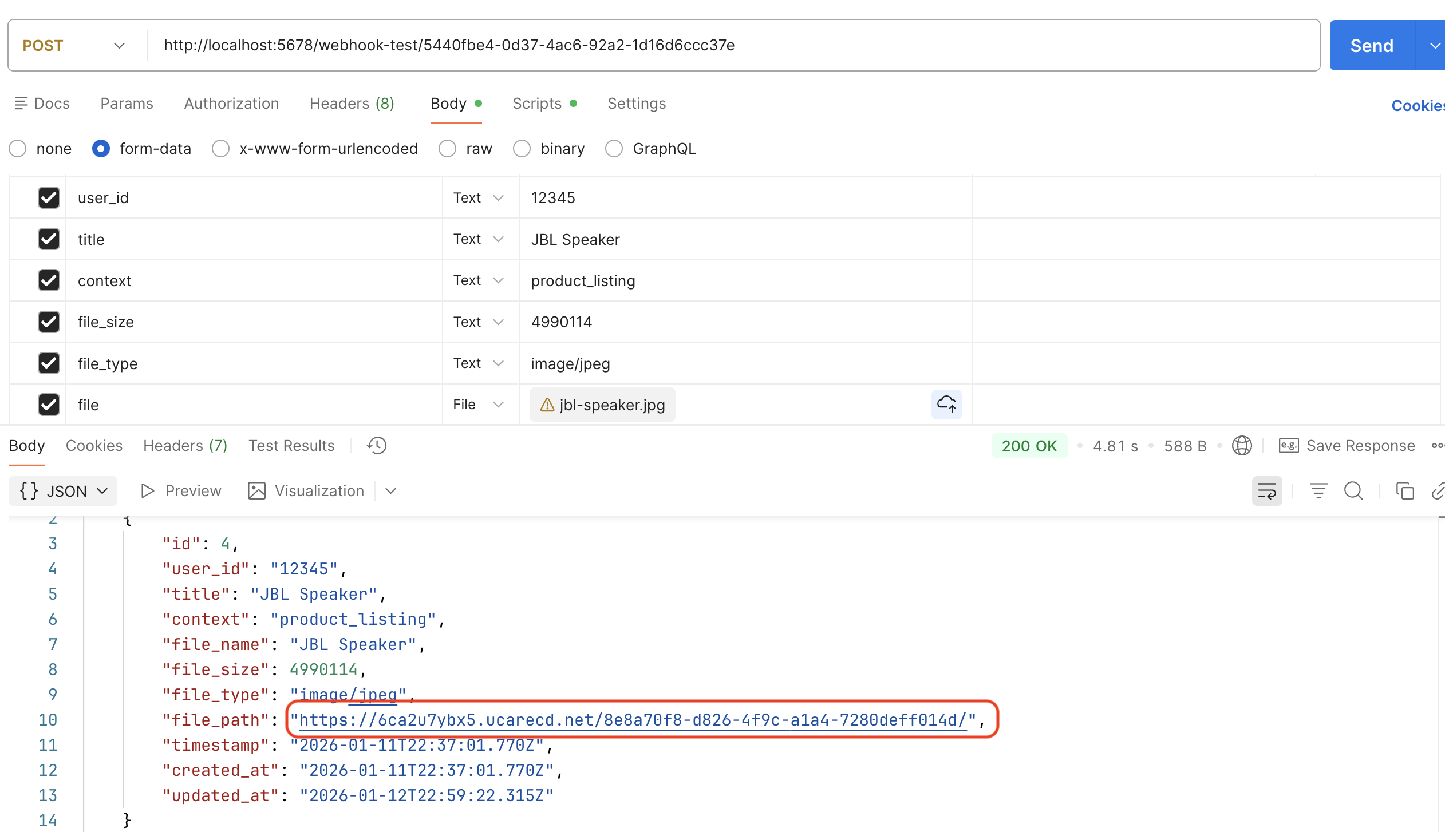The width and height of the screenshot is (1445, 840).
Task: Open the more options ellipsis icon
Action: pos(1438,446)
